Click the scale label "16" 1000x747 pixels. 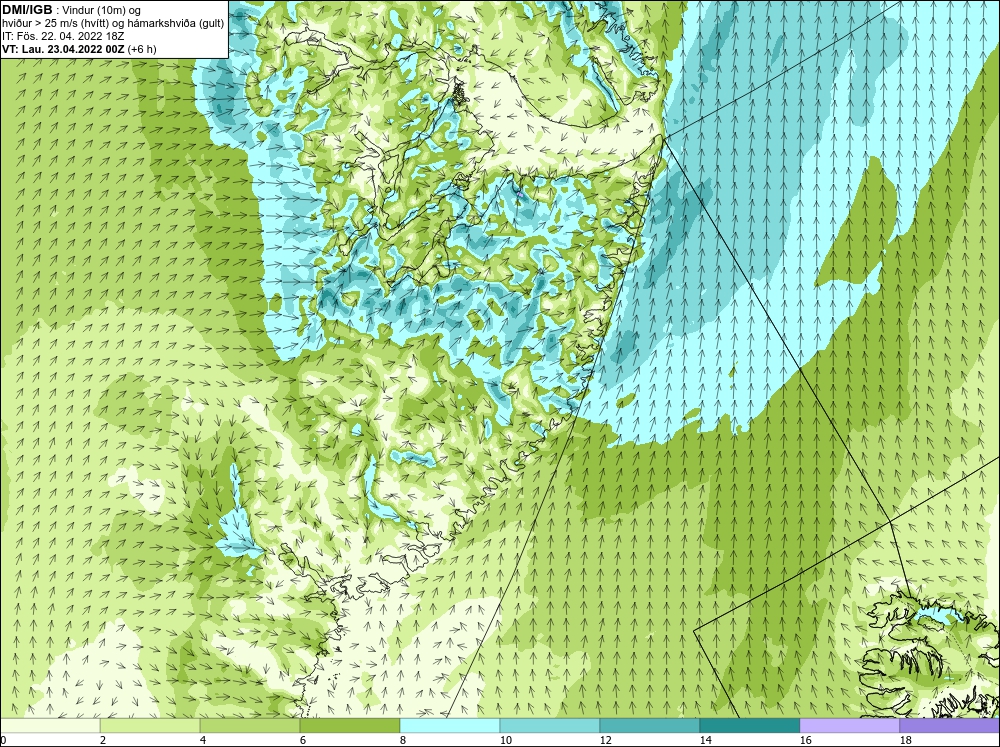pyautogui.click(x=805, y=740)
